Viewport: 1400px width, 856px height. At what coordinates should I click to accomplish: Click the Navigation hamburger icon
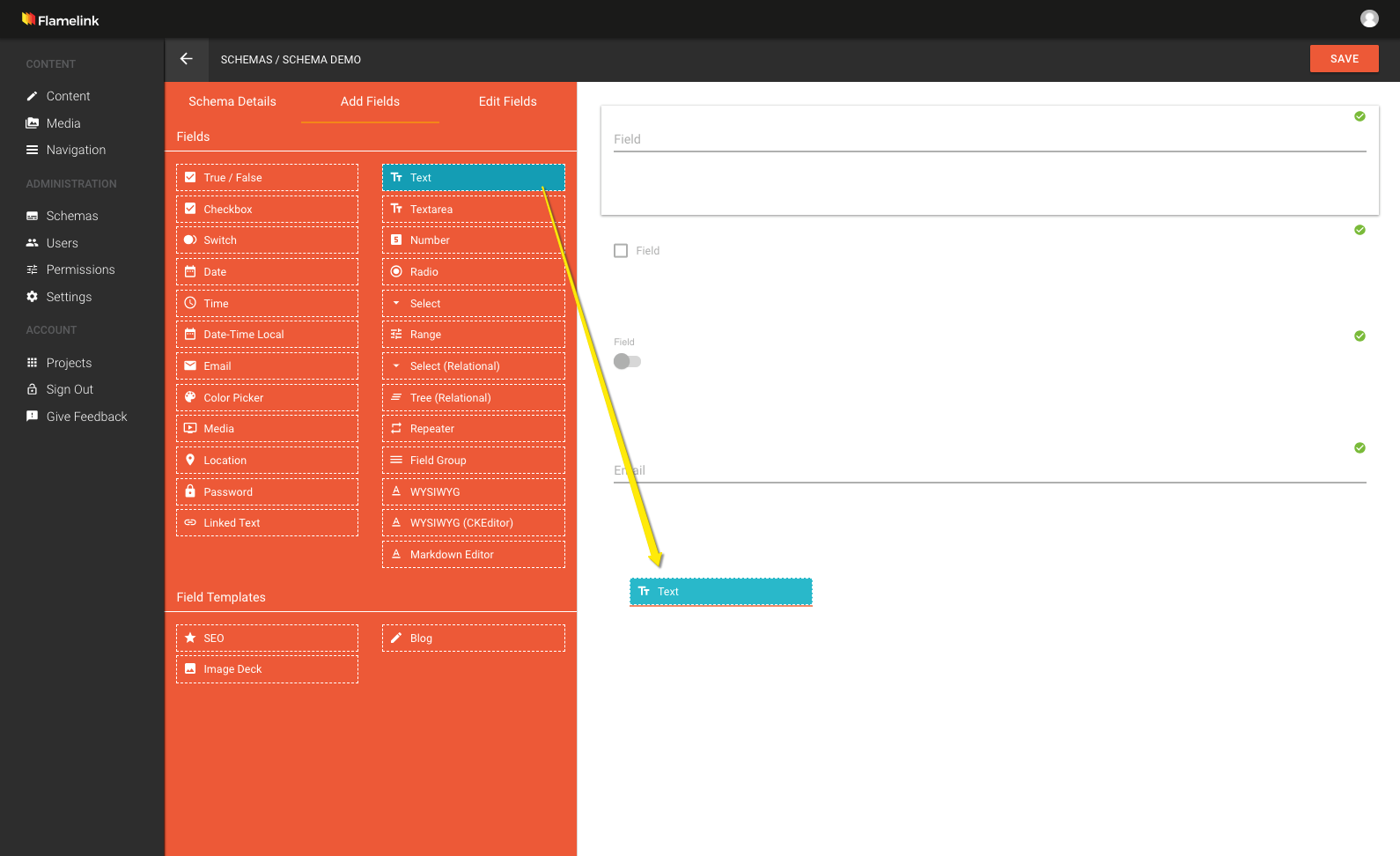32,150
